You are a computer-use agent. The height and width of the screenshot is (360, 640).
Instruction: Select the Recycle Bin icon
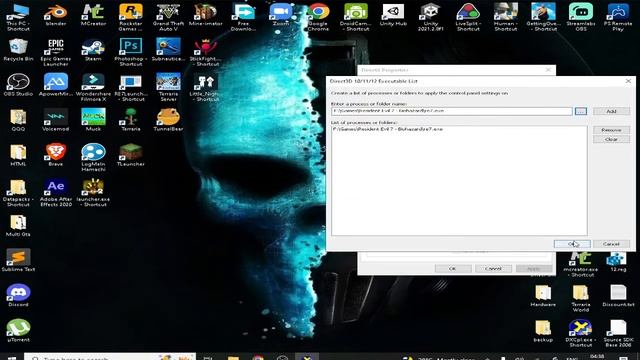point(18,50)
